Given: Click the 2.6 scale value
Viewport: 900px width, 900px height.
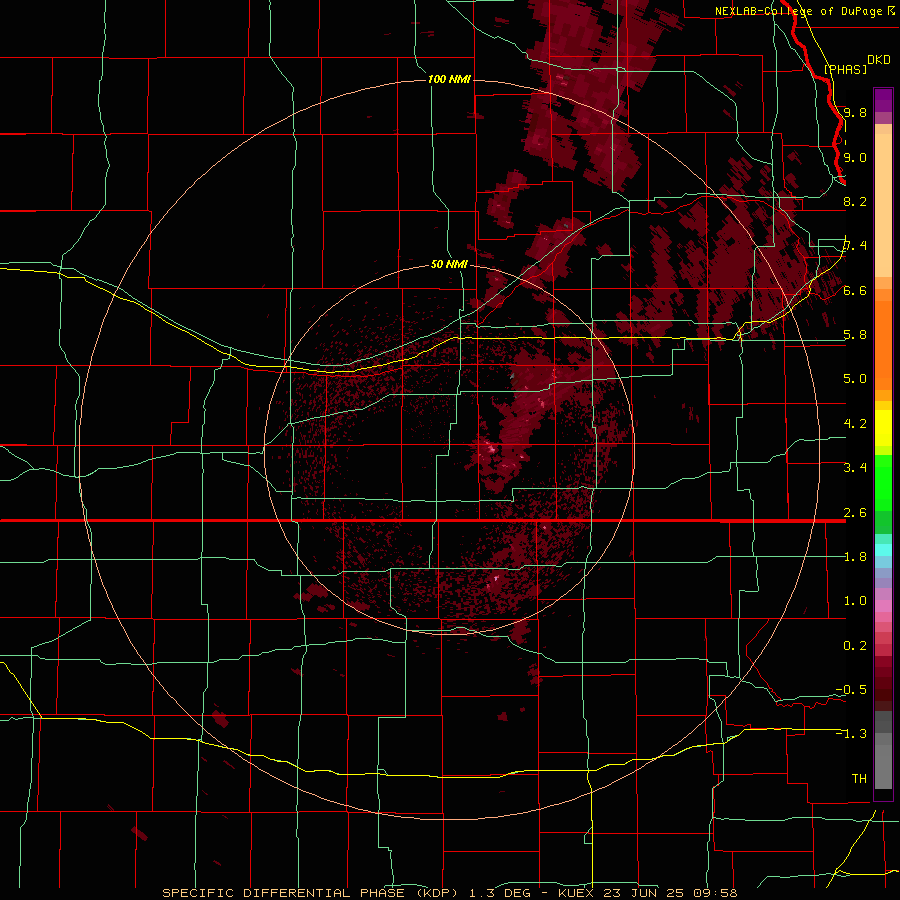Looking at the screenshot, I should pyautogui.click(x=855, y=513).
